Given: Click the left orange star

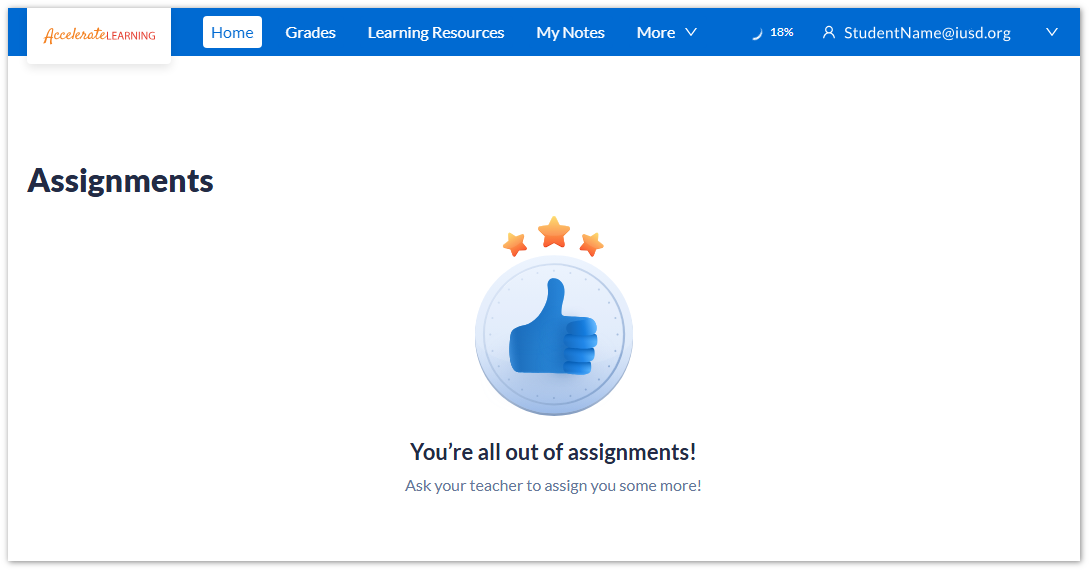Looking at the screenshot, I should [x=515, y=243].
